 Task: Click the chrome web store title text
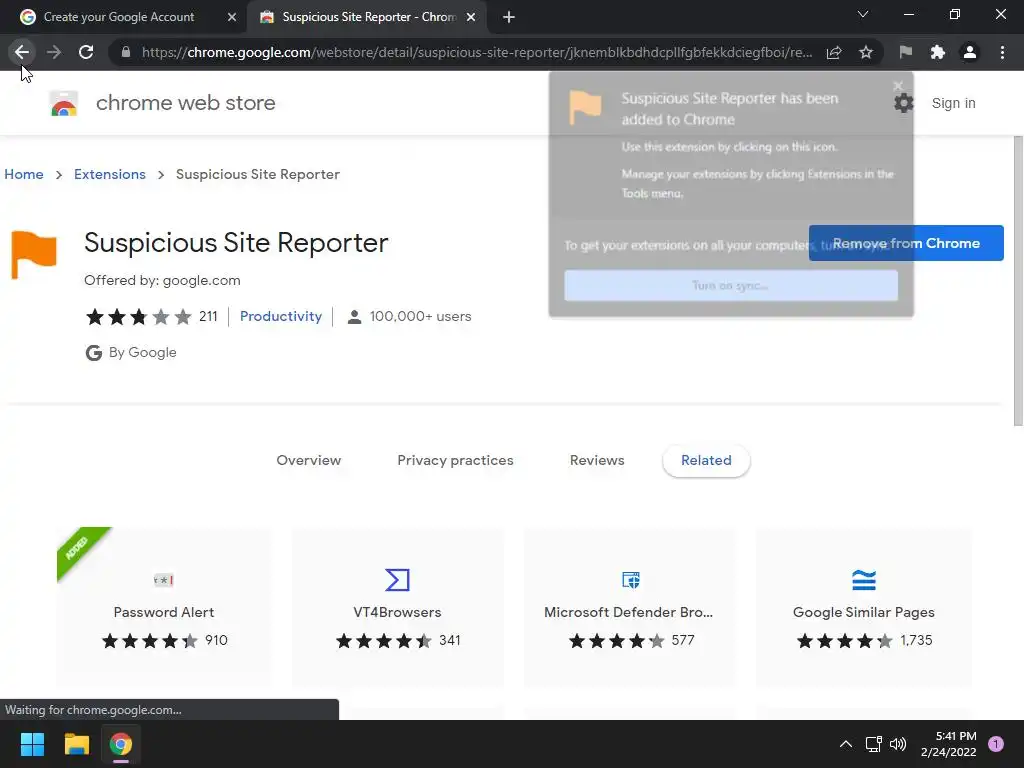pos(185,103)
